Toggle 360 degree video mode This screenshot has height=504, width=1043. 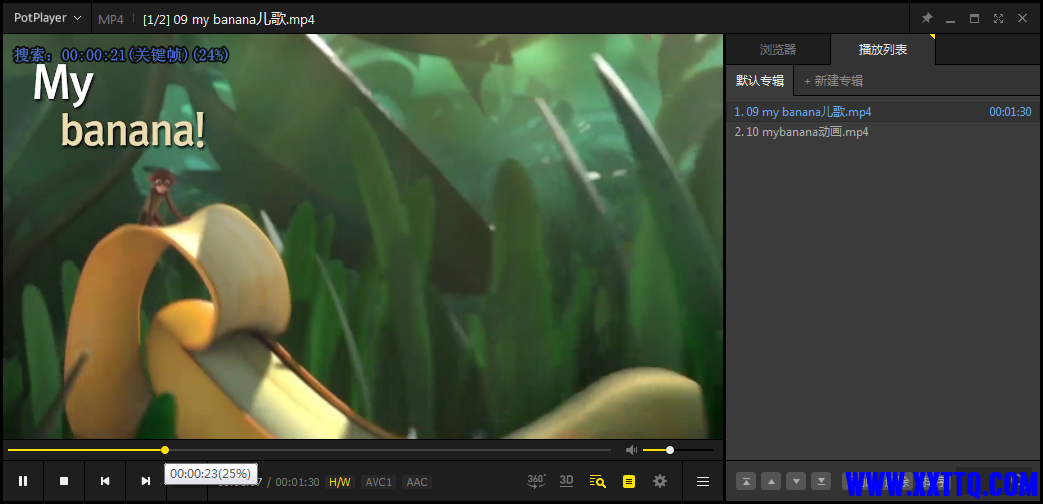536,481
